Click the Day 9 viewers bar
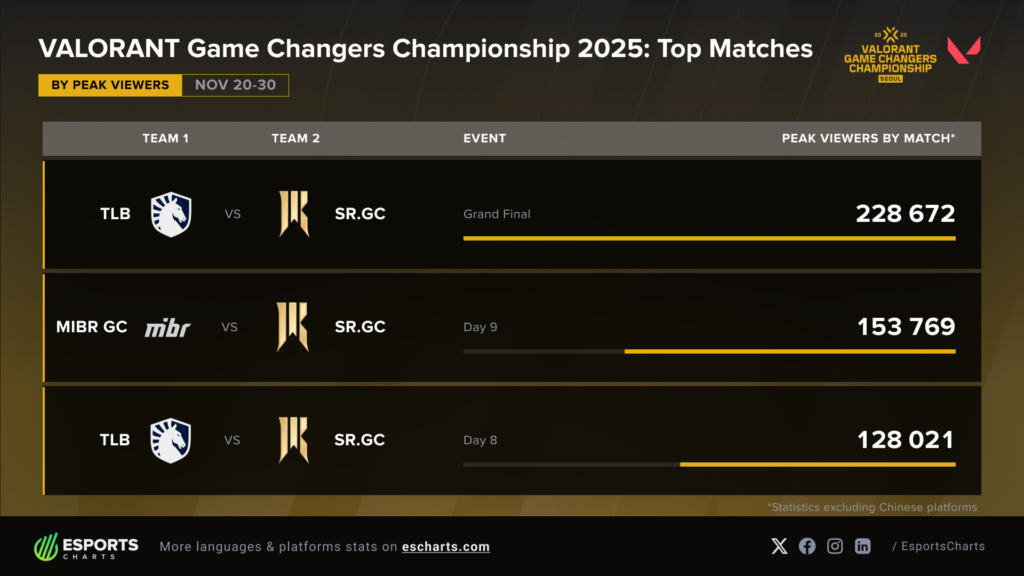The height and width of the screenshot is (576, 1024). coord(790,351)
